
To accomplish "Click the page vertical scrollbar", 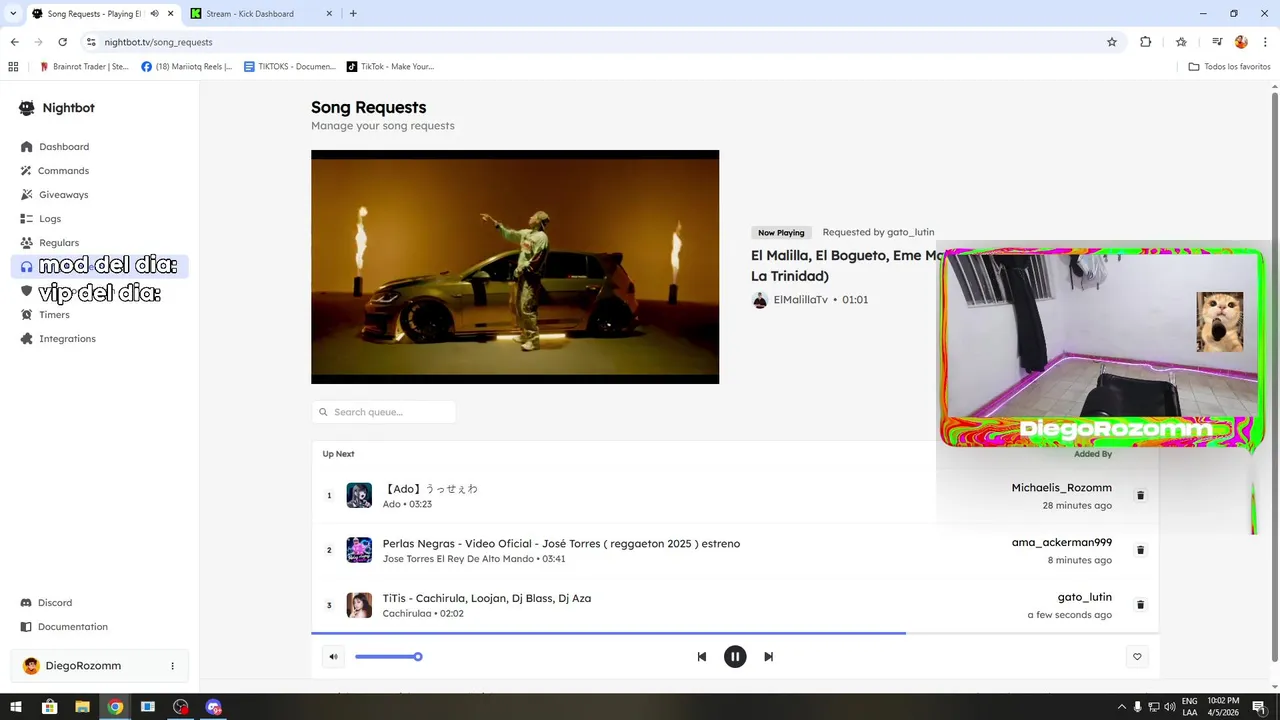I will [1275, 375].
